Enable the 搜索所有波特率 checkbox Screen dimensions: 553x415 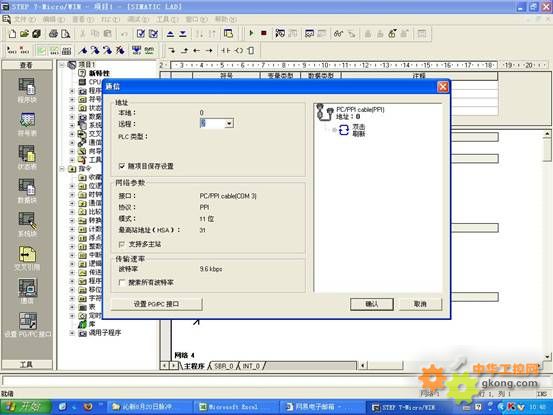122,282
